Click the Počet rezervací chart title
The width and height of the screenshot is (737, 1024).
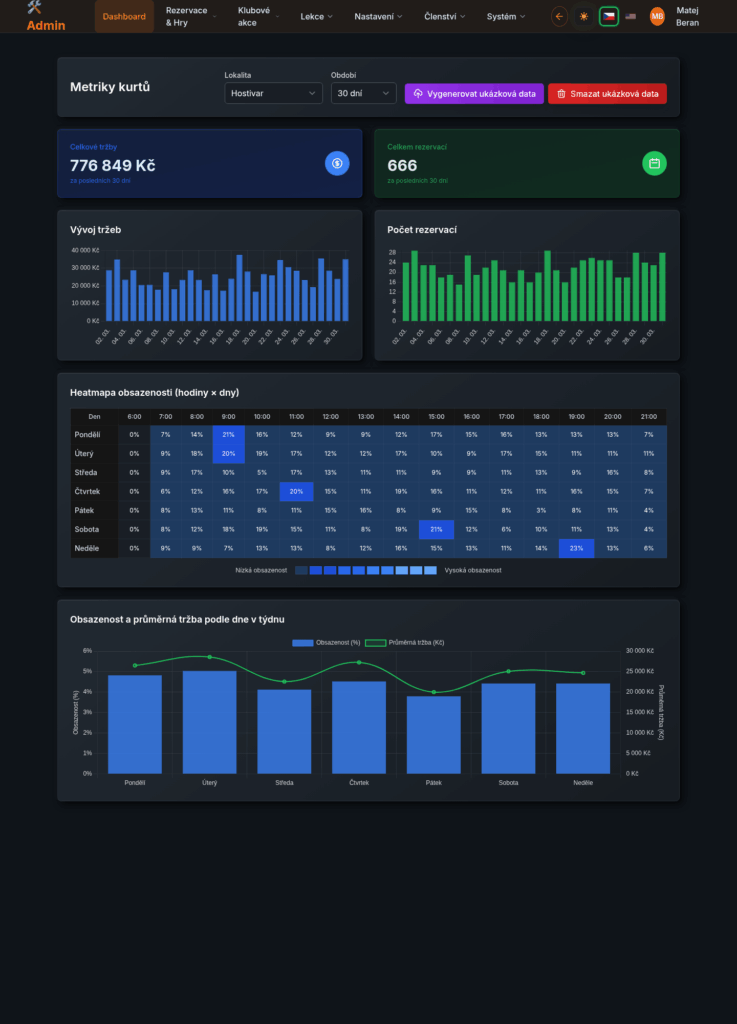point(422,230)
